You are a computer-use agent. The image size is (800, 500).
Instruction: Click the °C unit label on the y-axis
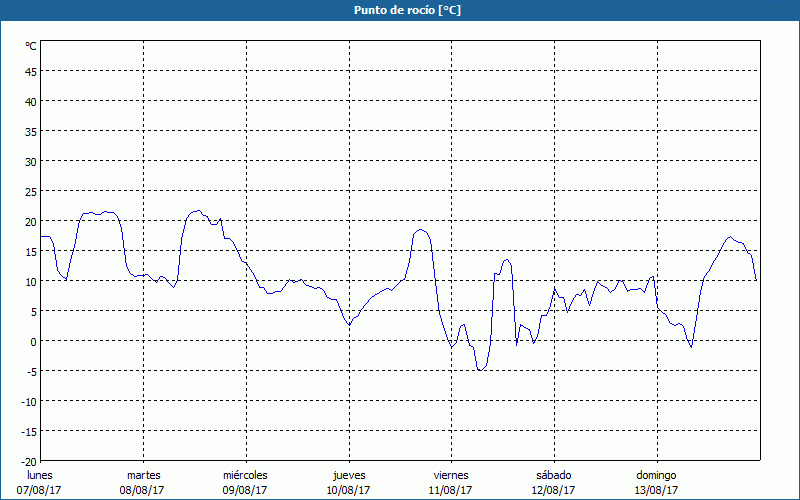point(30,46)
